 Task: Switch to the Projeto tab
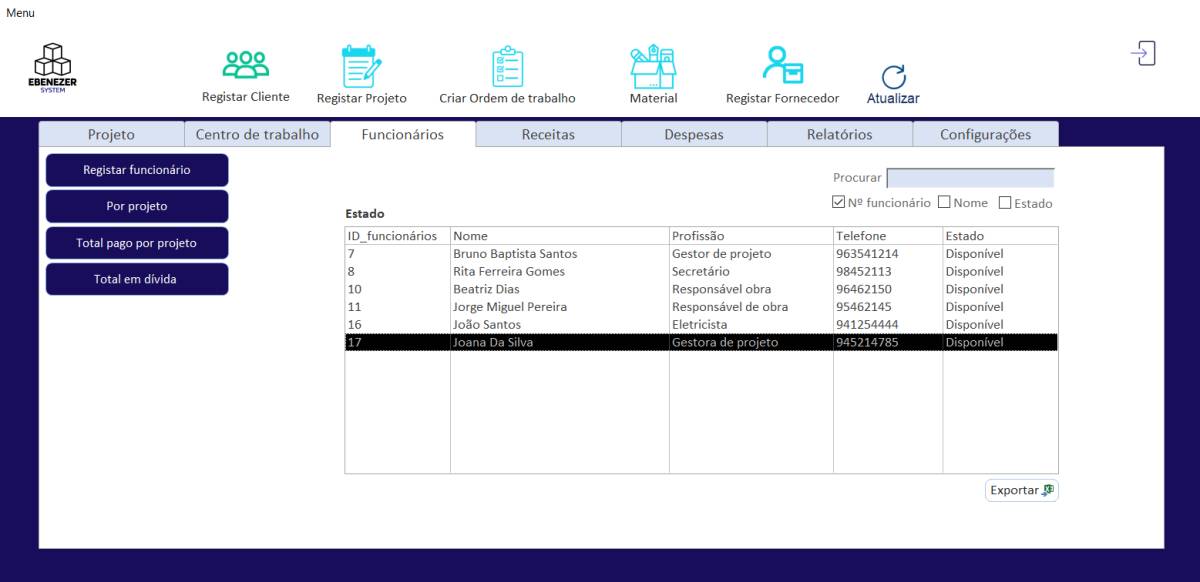[111, 134]
